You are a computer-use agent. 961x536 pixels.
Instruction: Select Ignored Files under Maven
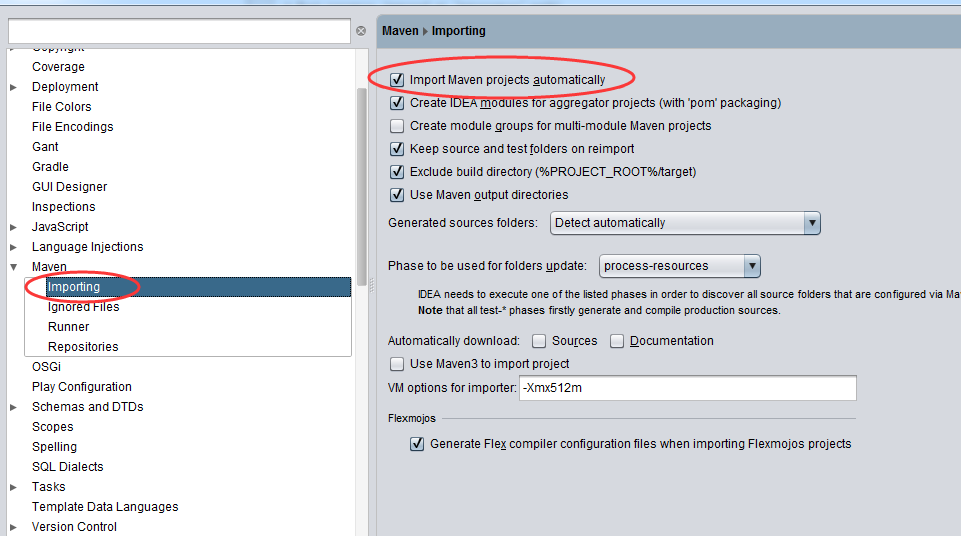(83, 307)
